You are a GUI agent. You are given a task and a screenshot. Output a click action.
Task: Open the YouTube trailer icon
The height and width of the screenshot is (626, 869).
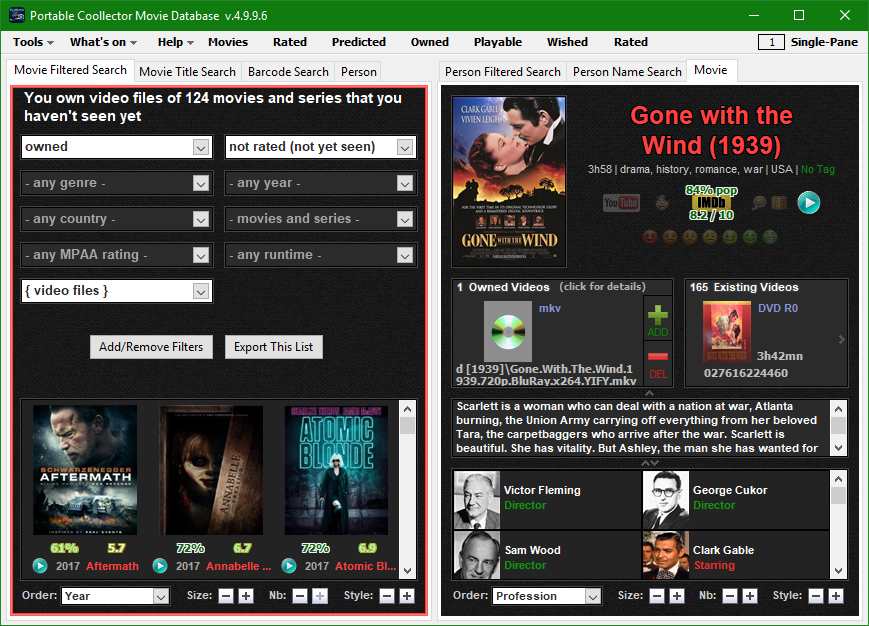pos(621,203)
